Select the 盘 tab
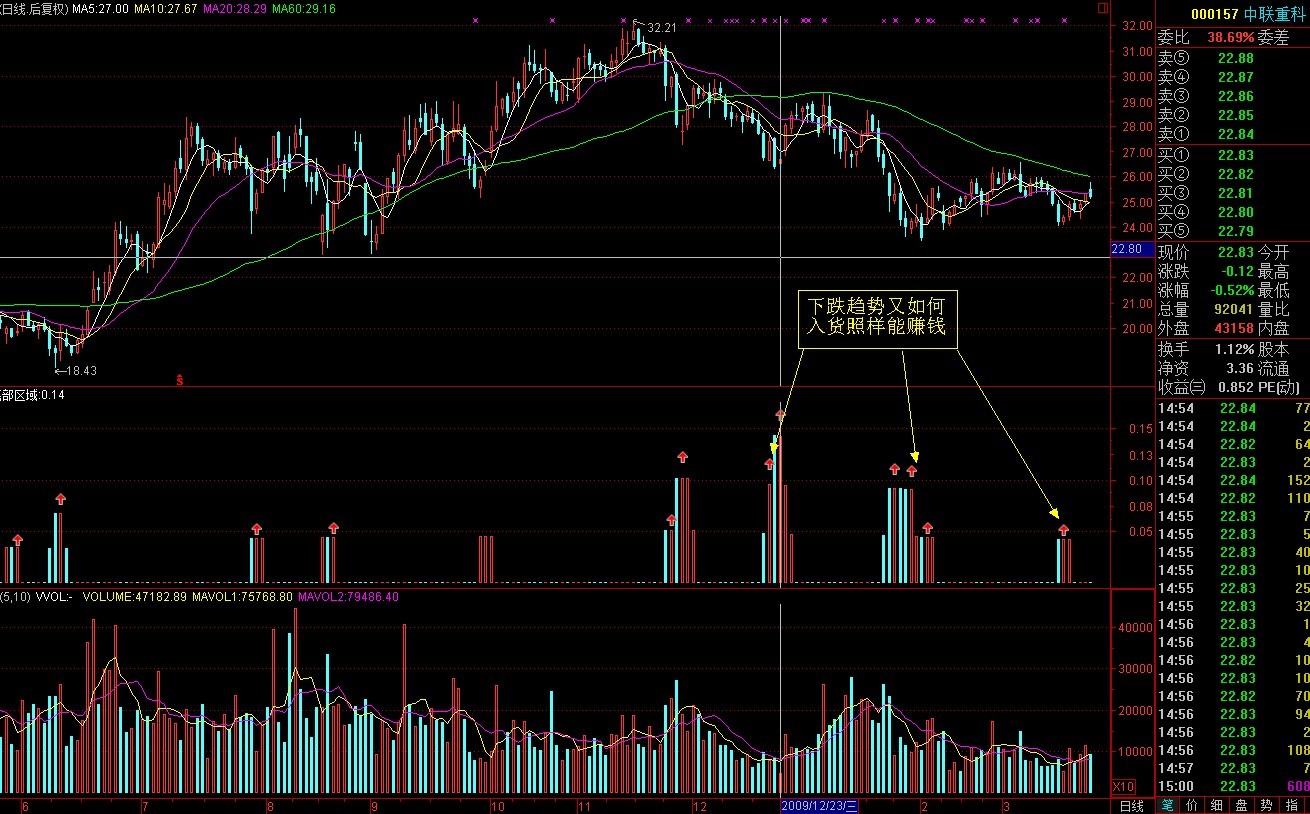Screen dimensions: 1310x814 tap(1241, 806)
